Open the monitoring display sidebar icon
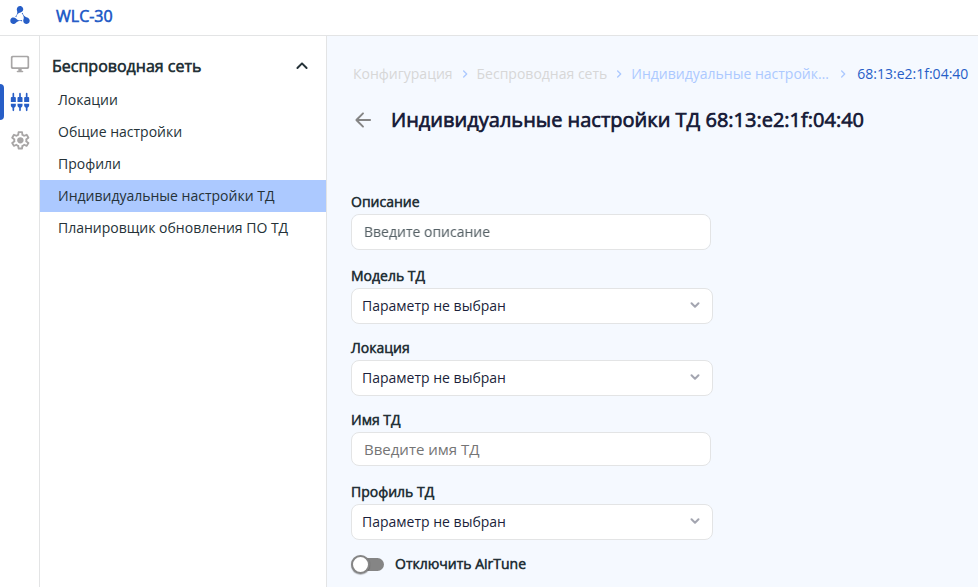The width and height of the screenshot is (978, 587). tap(20, 64)
